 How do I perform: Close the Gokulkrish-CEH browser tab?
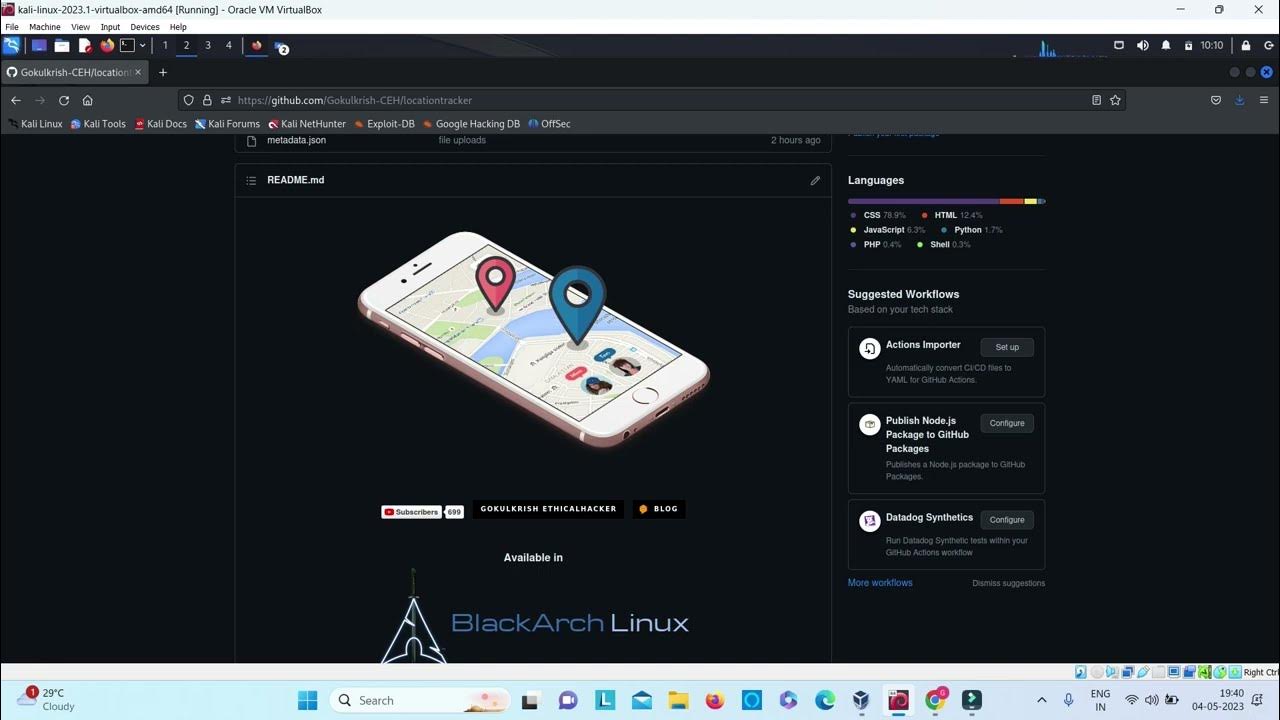coord(138,72)
